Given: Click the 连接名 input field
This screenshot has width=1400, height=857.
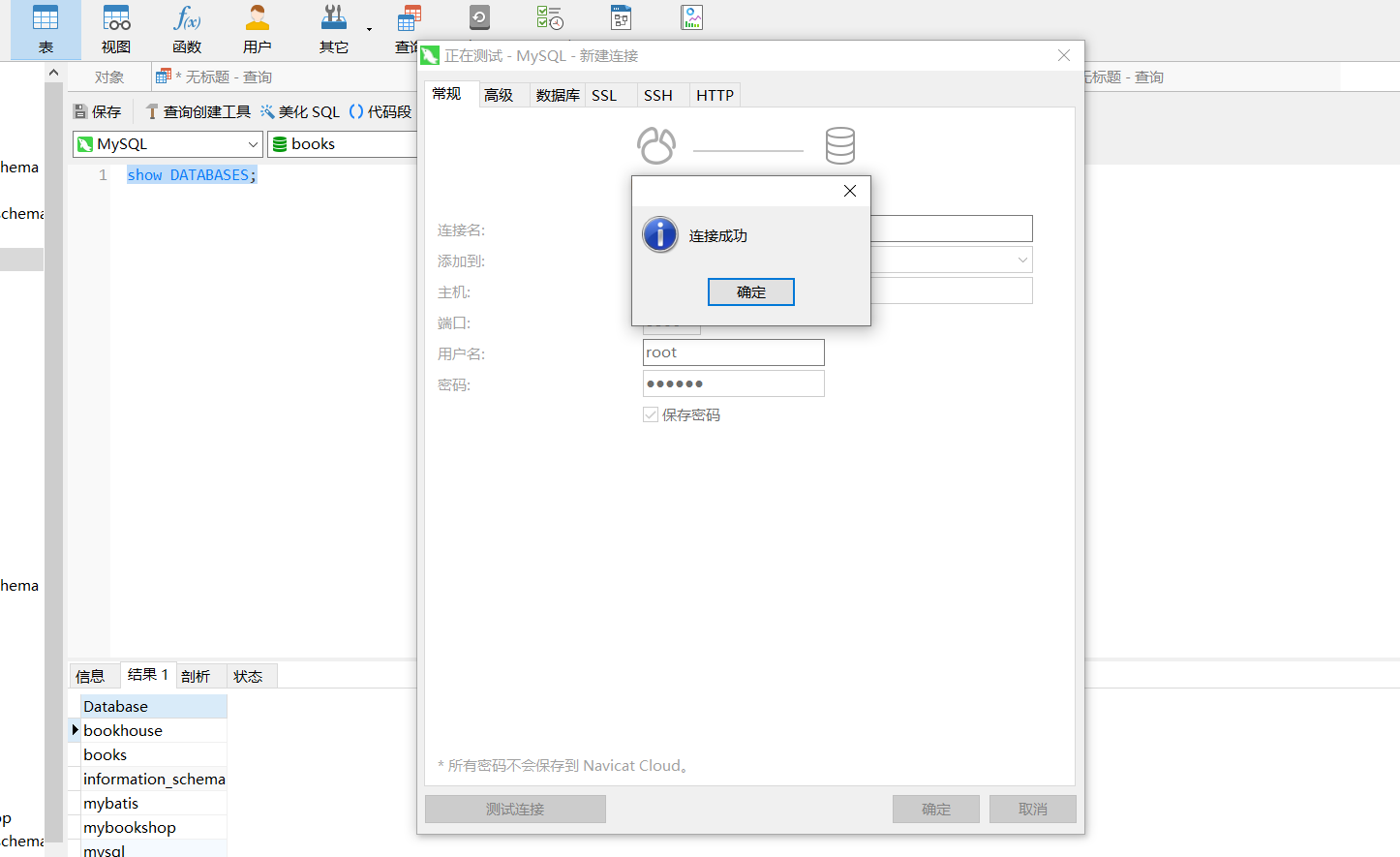Looking at the screenshot, I should pyautogui.click(x=951, y=229).
